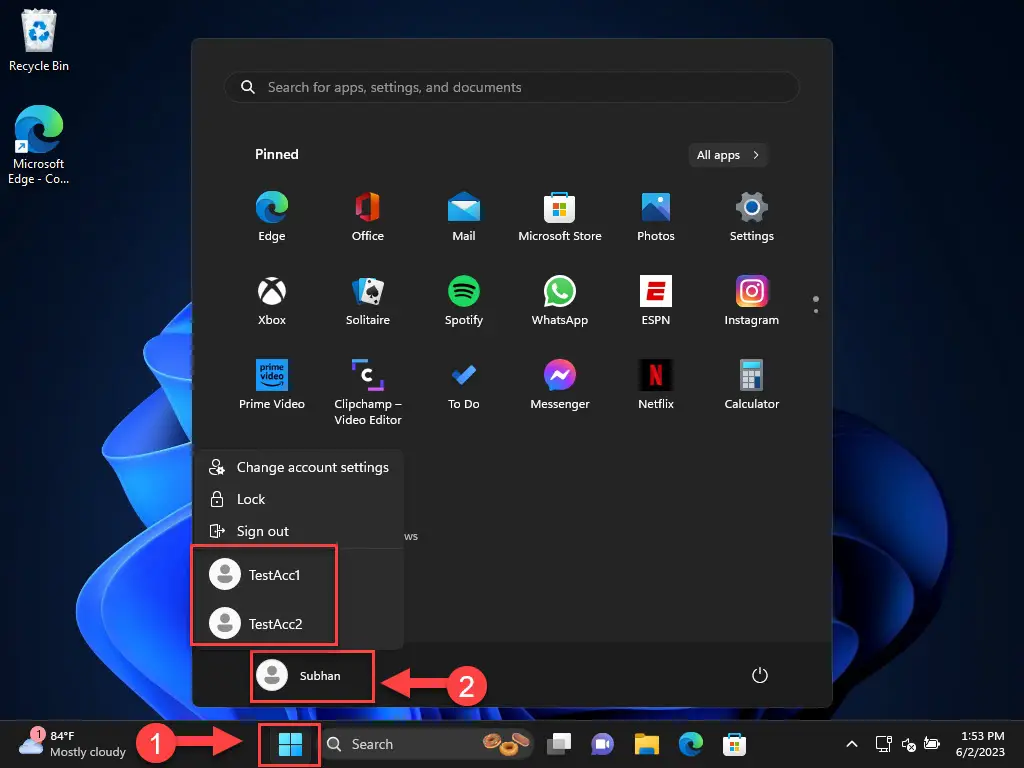Open Task View on taskbar
Viewport: 1024px width, 768px height.
click(559, 744)
